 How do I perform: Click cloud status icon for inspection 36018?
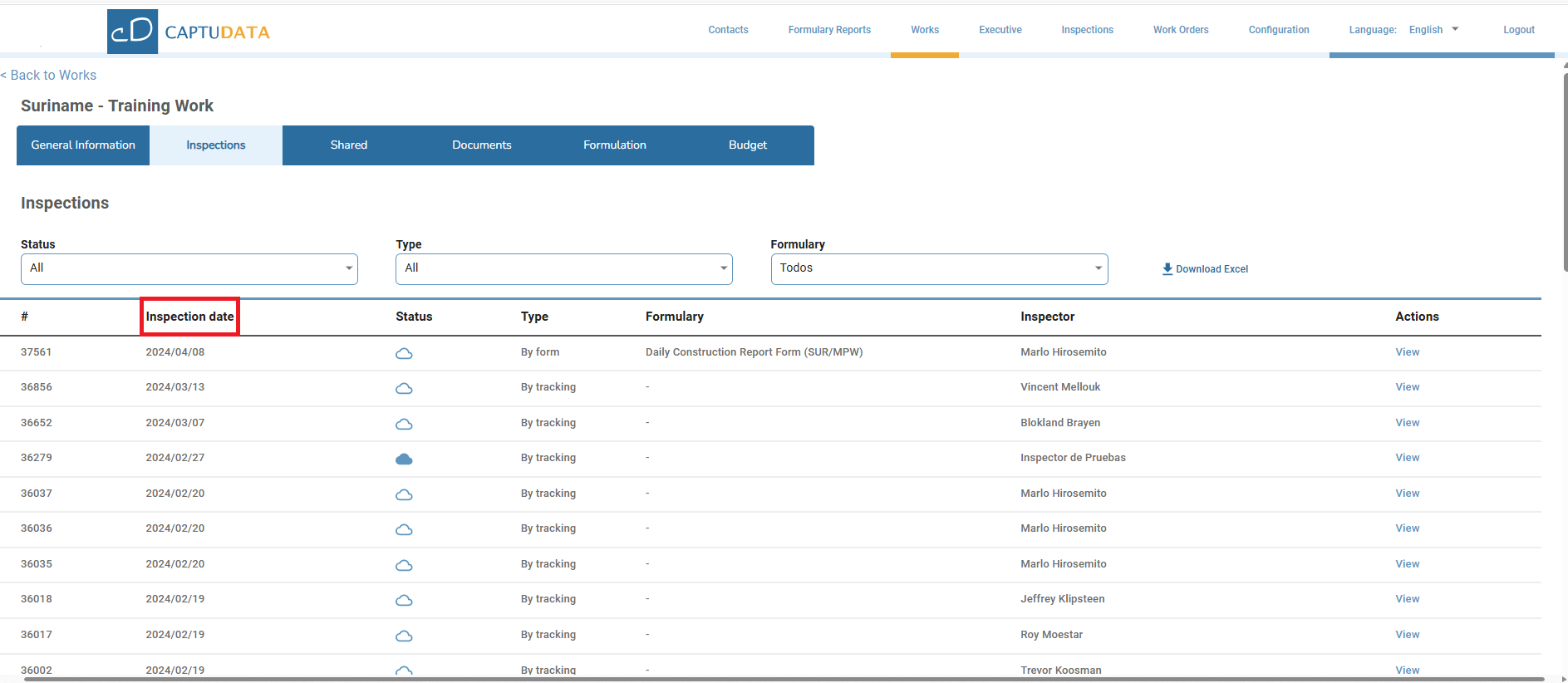pyautogui.click(x=404, y=600)
